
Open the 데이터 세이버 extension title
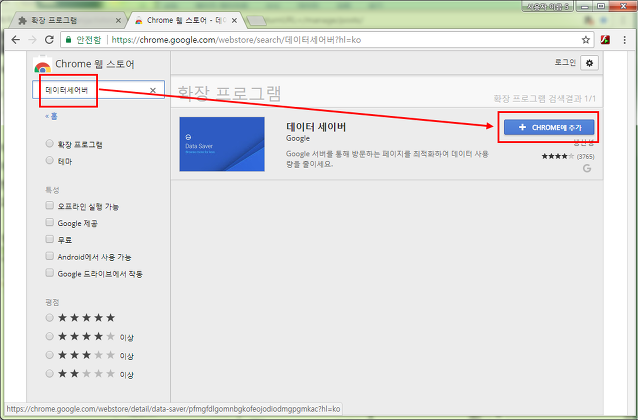click(x=316, y=127)
